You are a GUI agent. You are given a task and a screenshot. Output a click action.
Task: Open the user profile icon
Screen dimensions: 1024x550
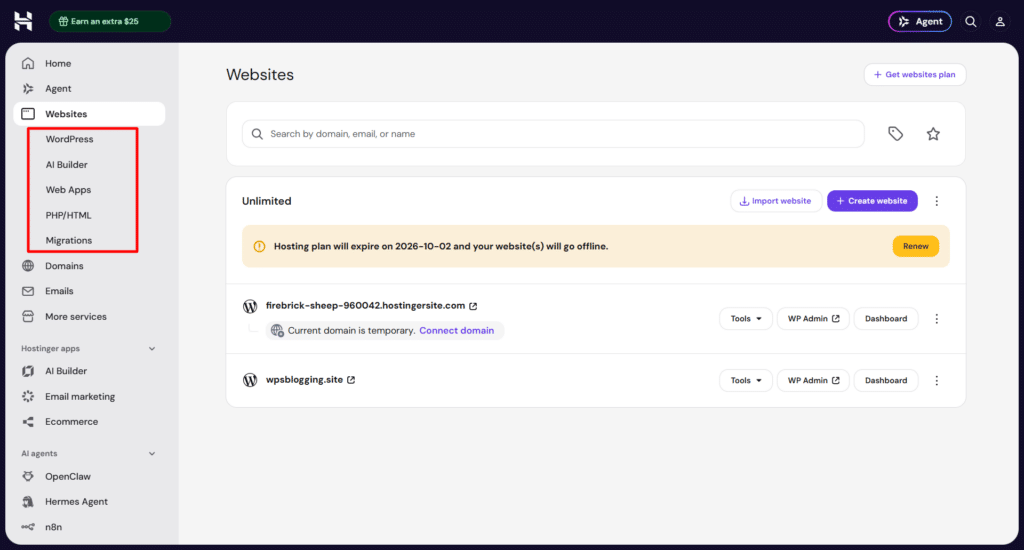(1000, 22)
